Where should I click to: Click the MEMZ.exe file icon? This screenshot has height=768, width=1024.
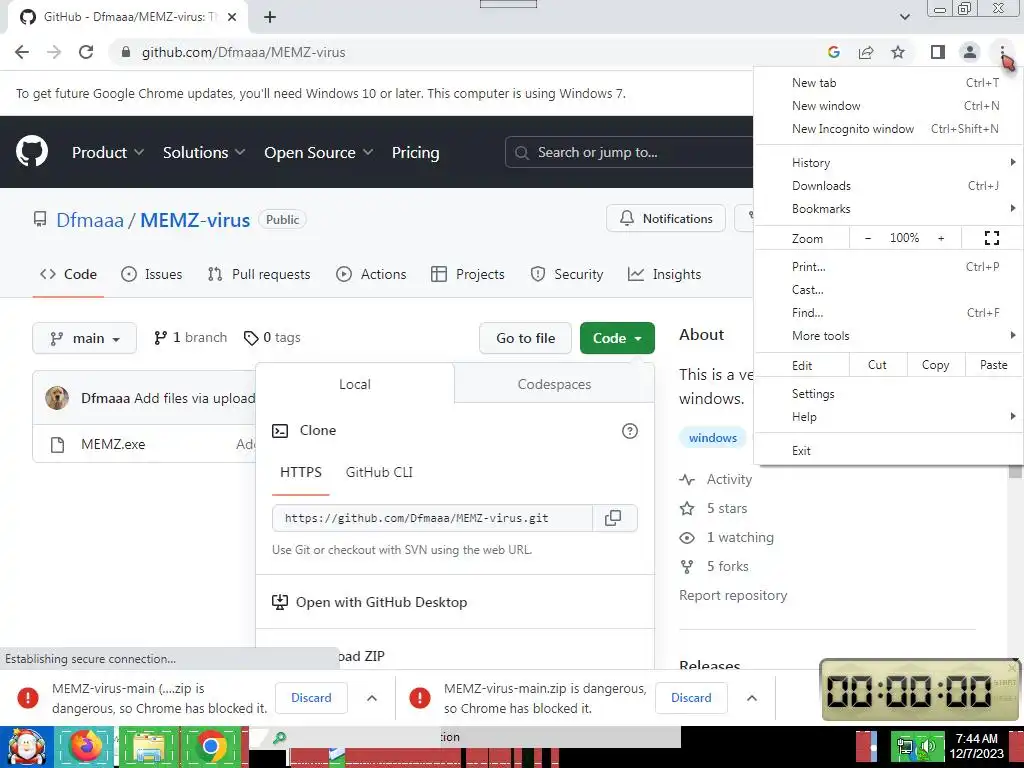point(57,445)
